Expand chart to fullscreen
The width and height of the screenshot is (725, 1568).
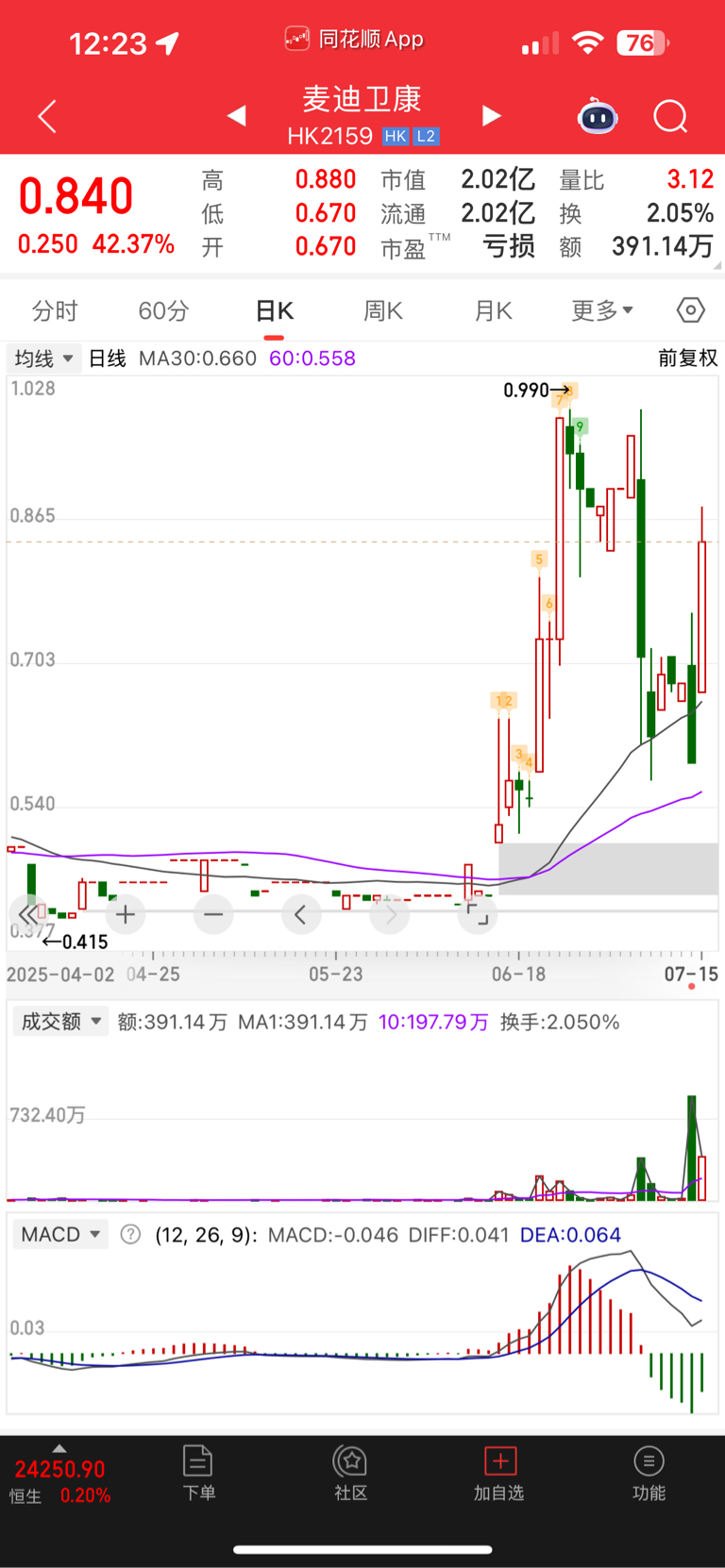pyautogui.click(x=478, y=914)
